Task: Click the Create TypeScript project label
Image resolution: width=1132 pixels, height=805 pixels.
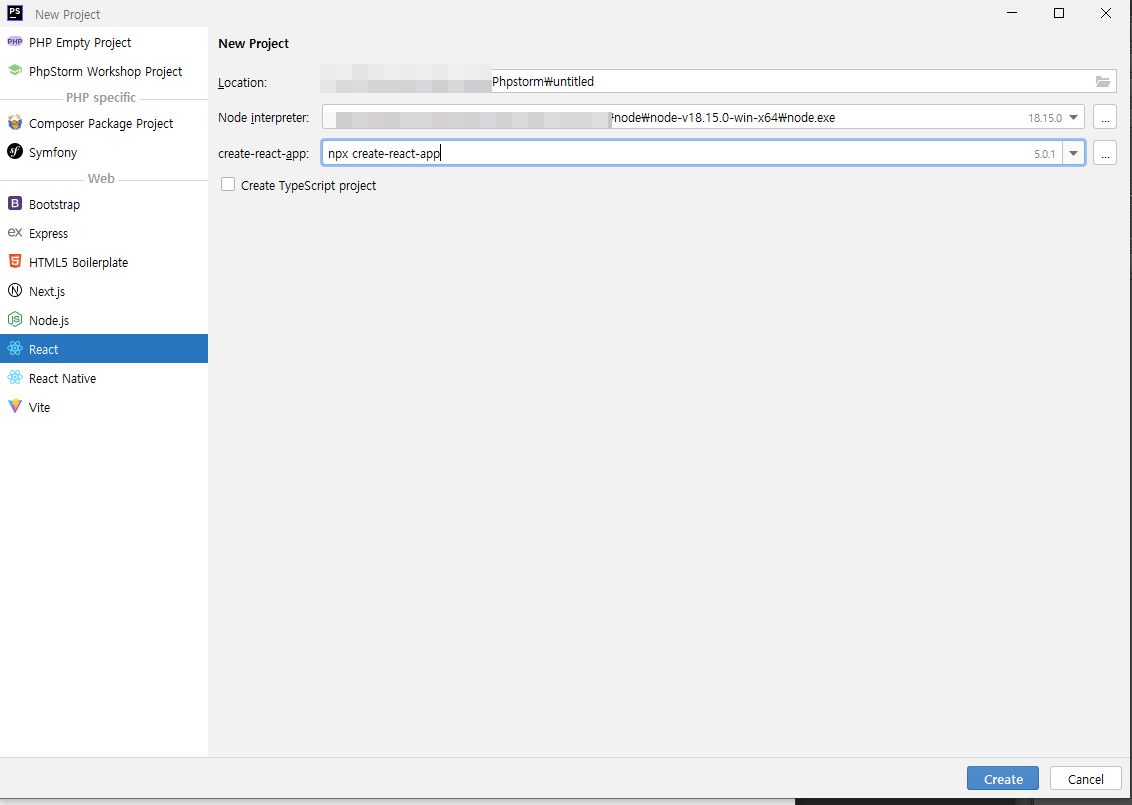Action: [308, 186]
